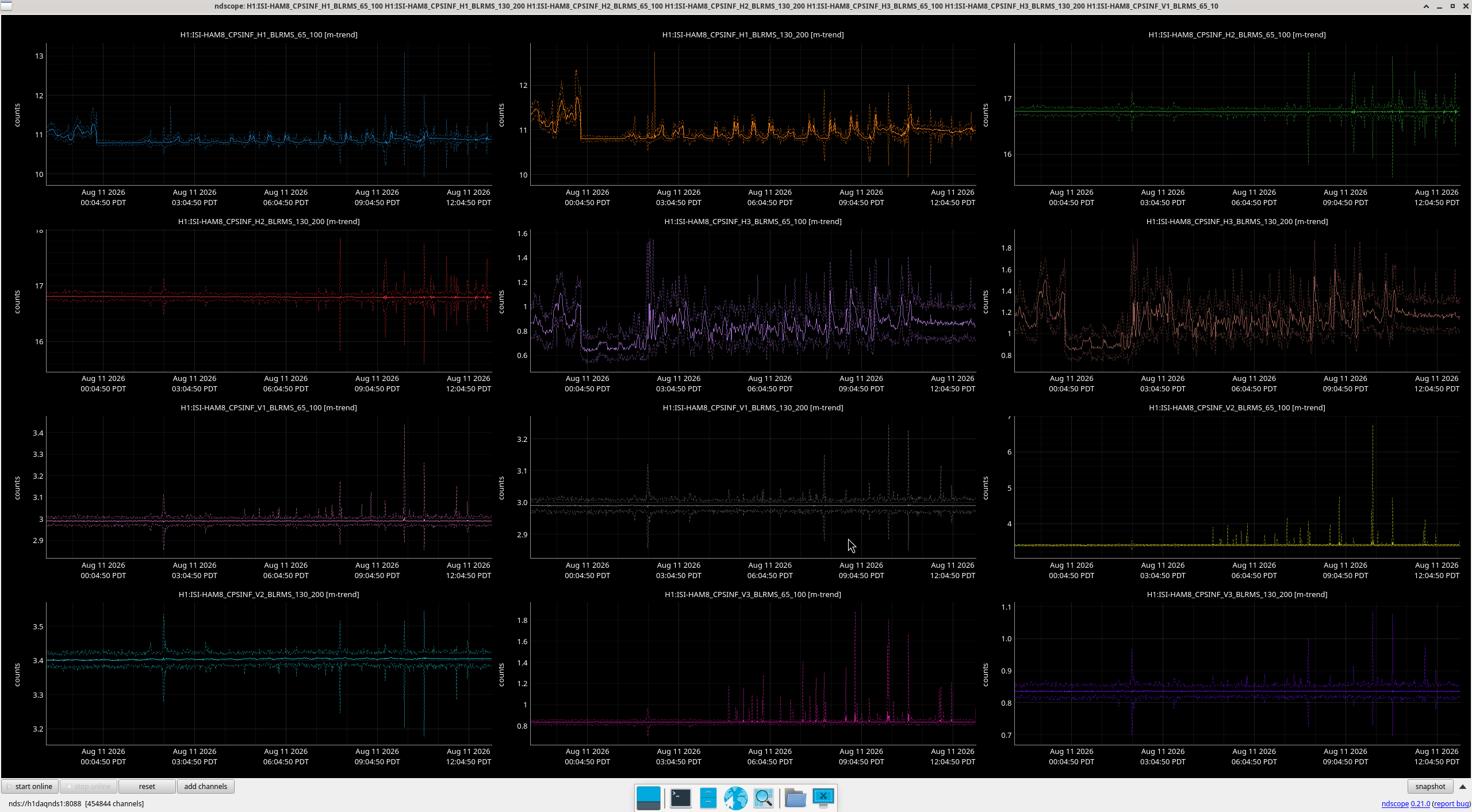1472x812 pixels.
Task: Click the H1_BLRMS_65_100 plot title
Action: [x=269, y=34]
